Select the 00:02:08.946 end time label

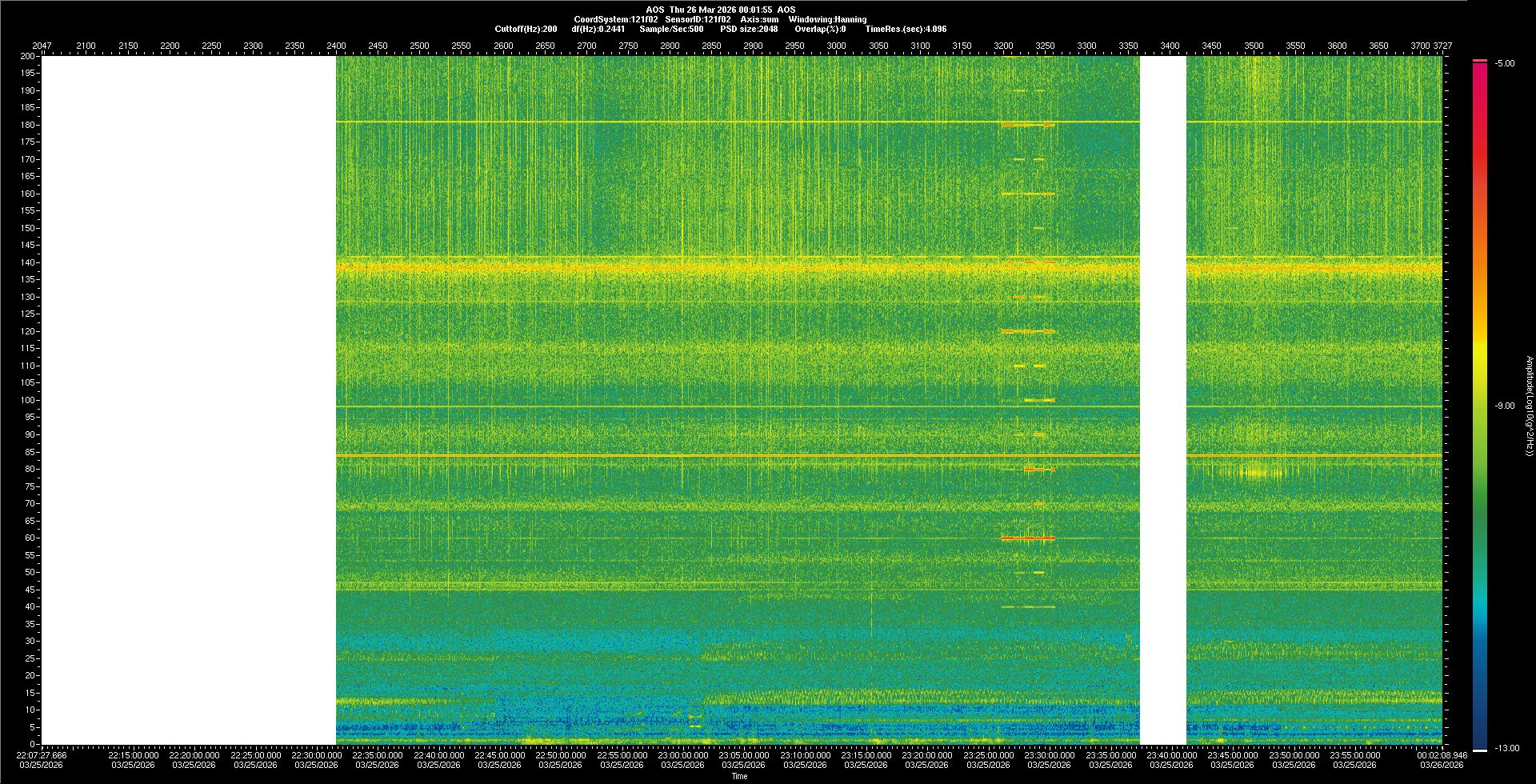(x=1442, y=754)
